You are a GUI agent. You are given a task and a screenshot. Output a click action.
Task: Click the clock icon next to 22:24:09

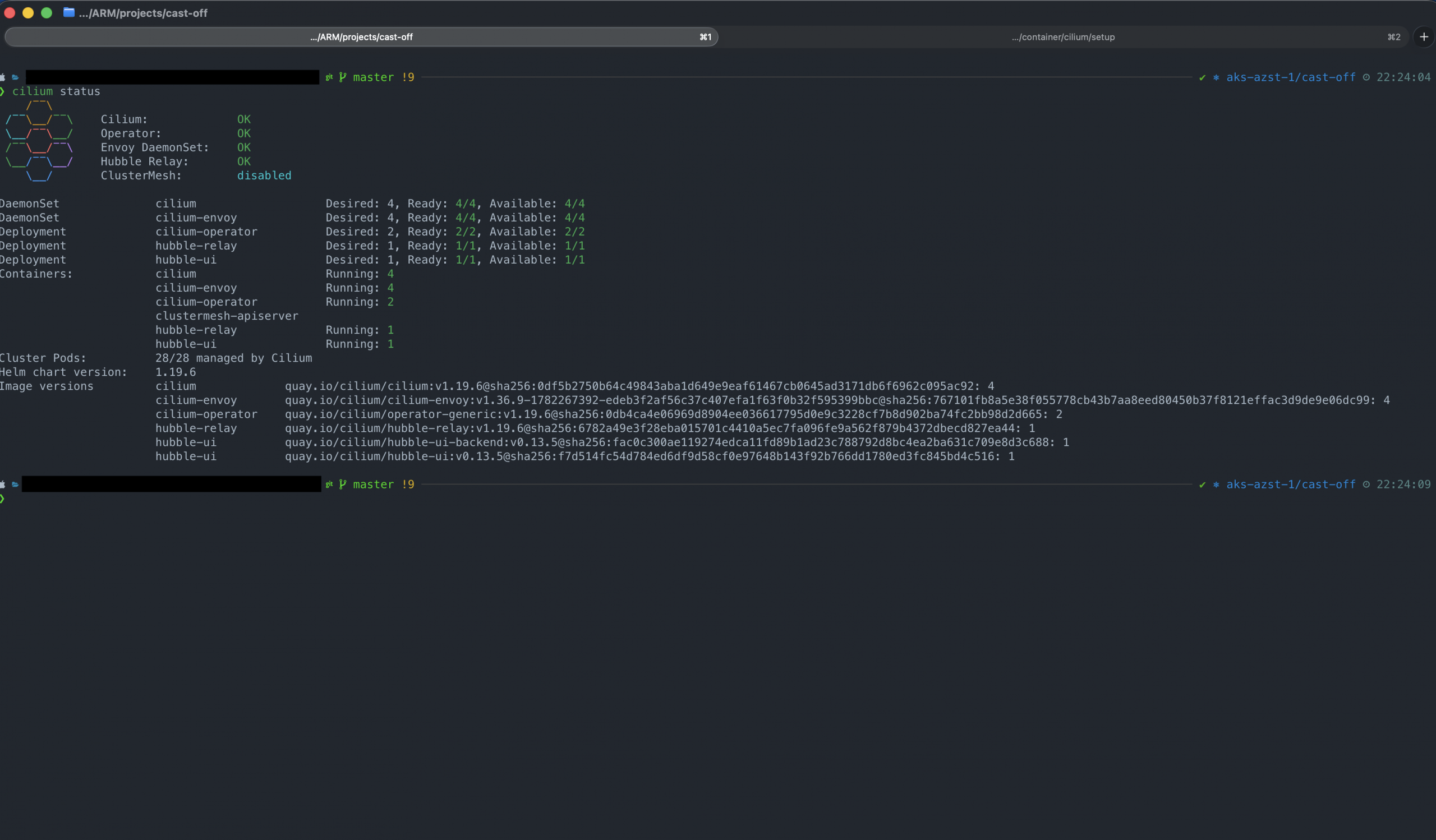(x=1366, y=484)
